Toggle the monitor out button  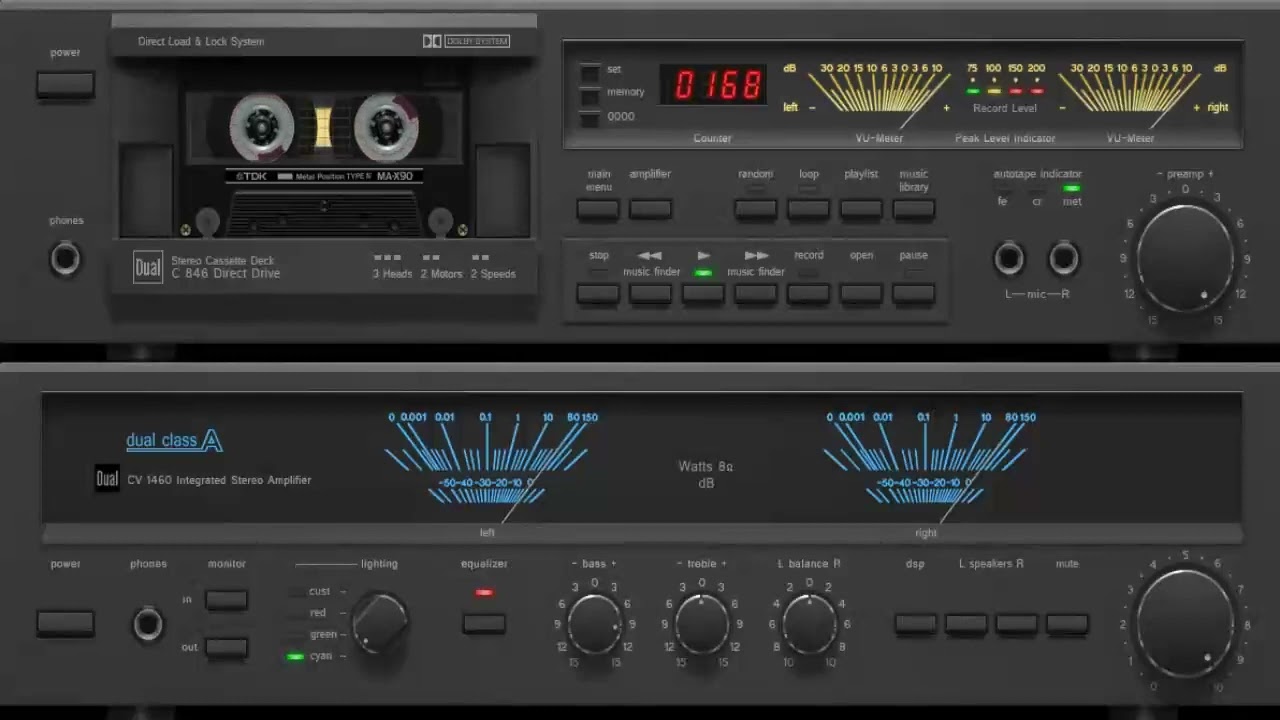click(226, 648)
